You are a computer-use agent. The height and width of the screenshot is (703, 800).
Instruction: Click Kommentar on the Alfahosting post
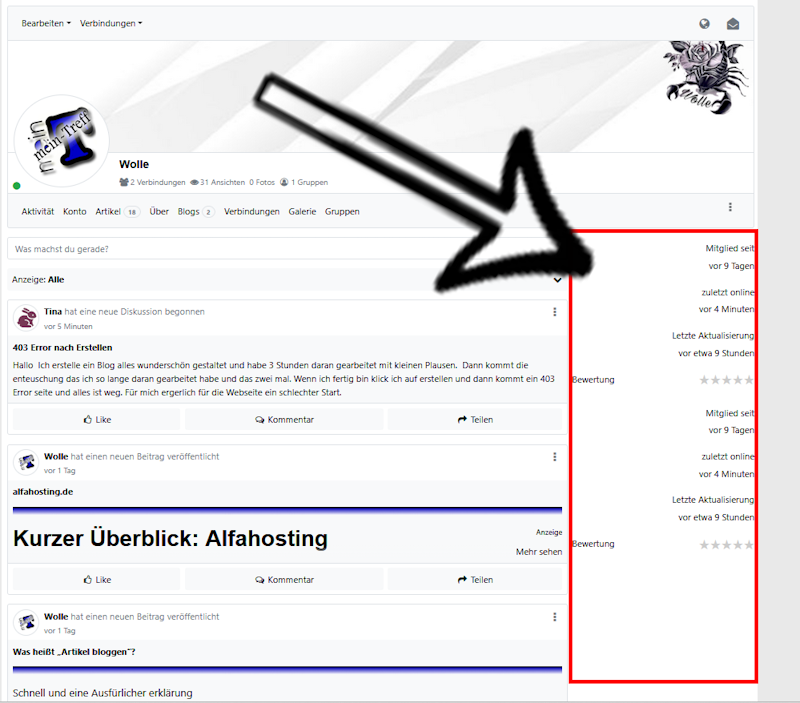(x=284, y=579)
